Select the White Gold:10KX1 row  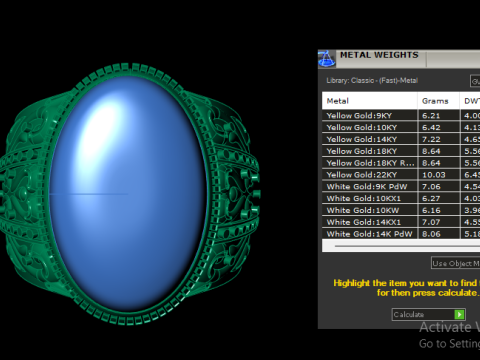click(401, 198)
